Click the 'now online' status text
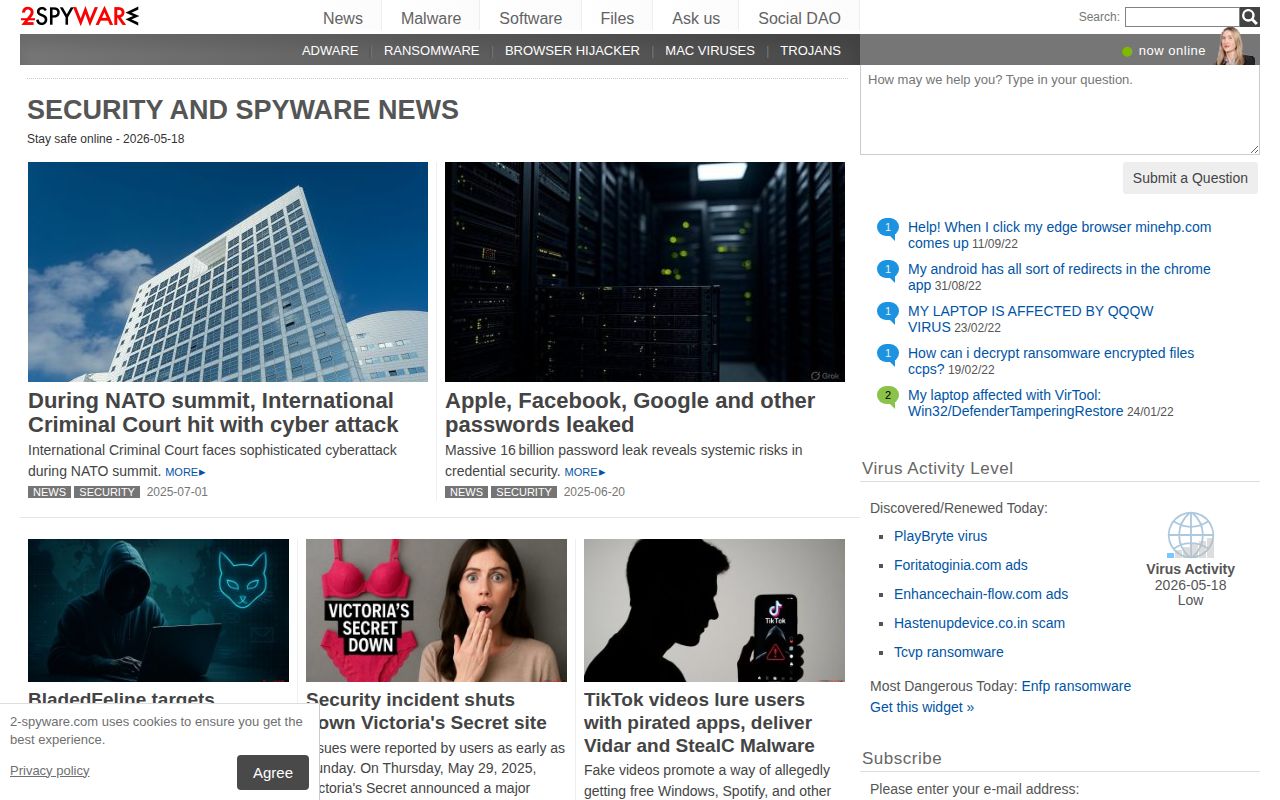Viewport: 1280px width, 800px height. pos(1171,51)
